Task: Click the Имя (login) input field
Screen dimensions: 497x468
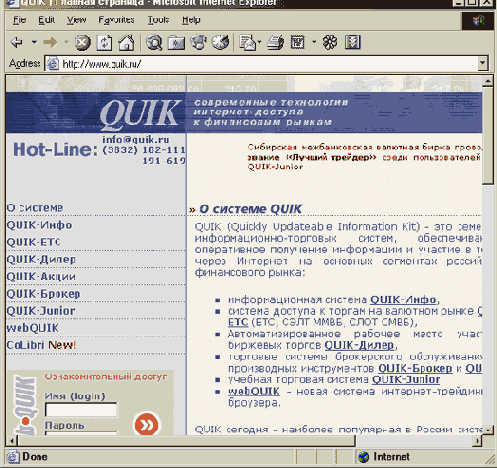Action: click(81, 410)
